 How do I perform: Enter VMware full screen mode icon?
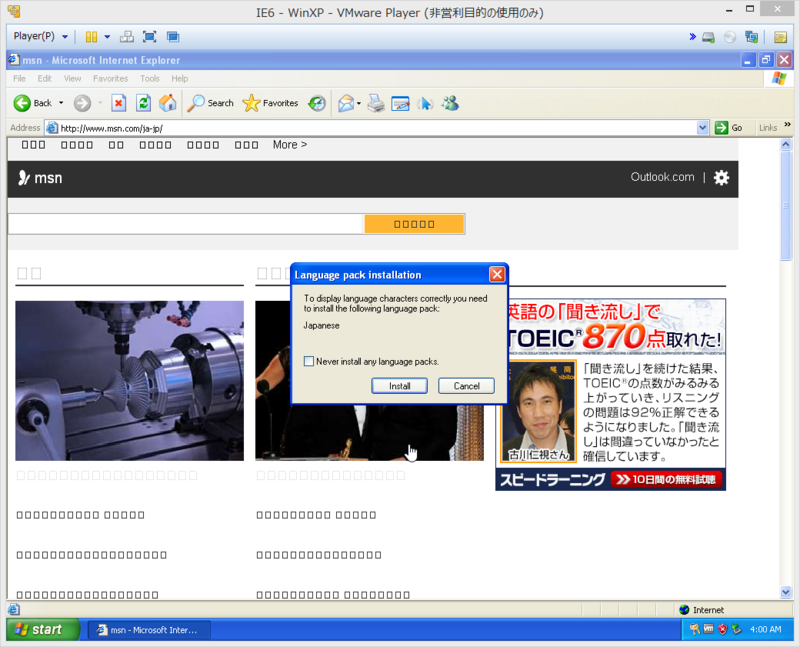pyautogui.click(x=149, y=37)
